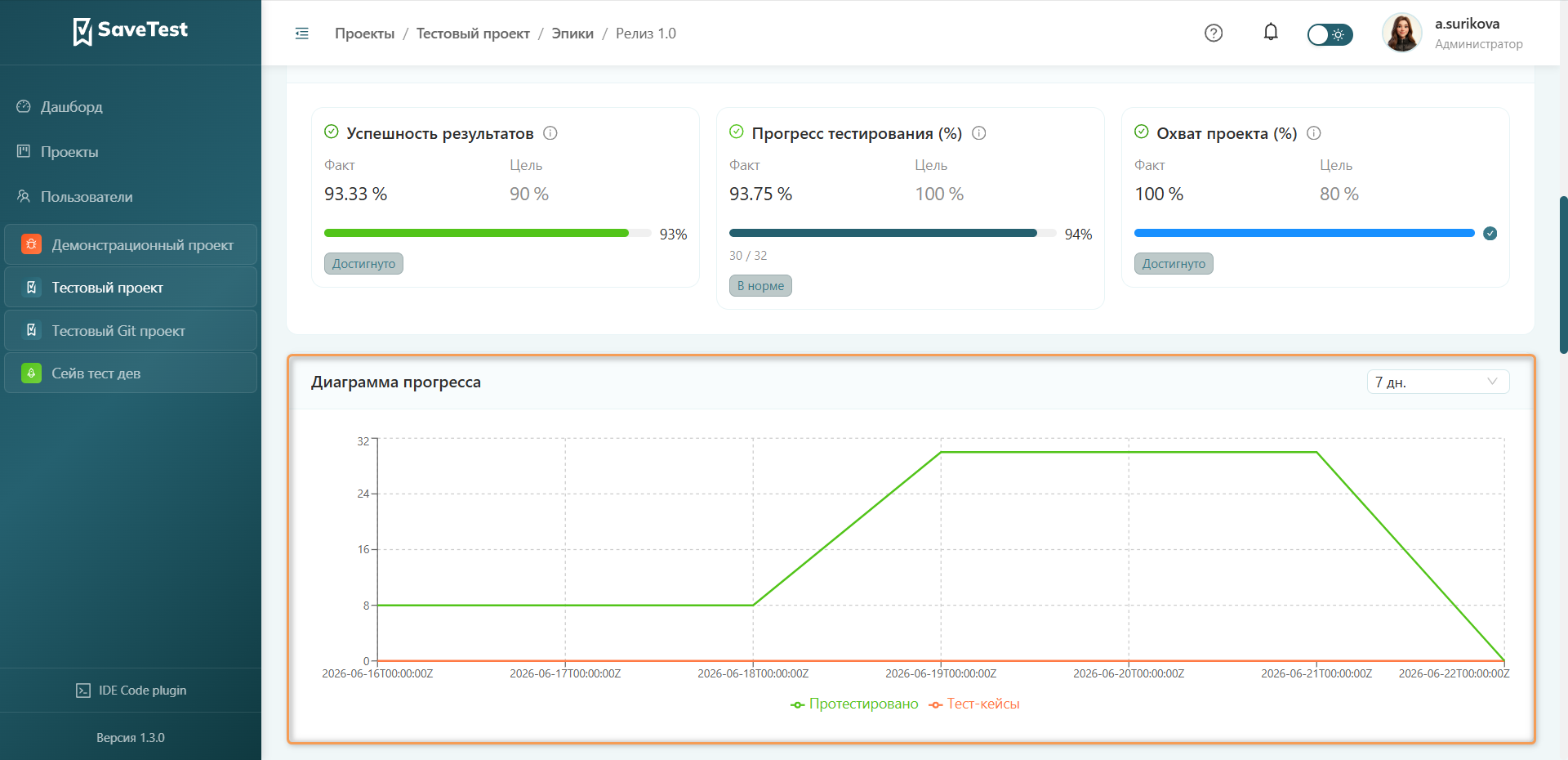The width and height of the screenshot is (1568, 760).
Task: Click info icon beside Прогресс тестирования (%)
Action: point(979,133)
